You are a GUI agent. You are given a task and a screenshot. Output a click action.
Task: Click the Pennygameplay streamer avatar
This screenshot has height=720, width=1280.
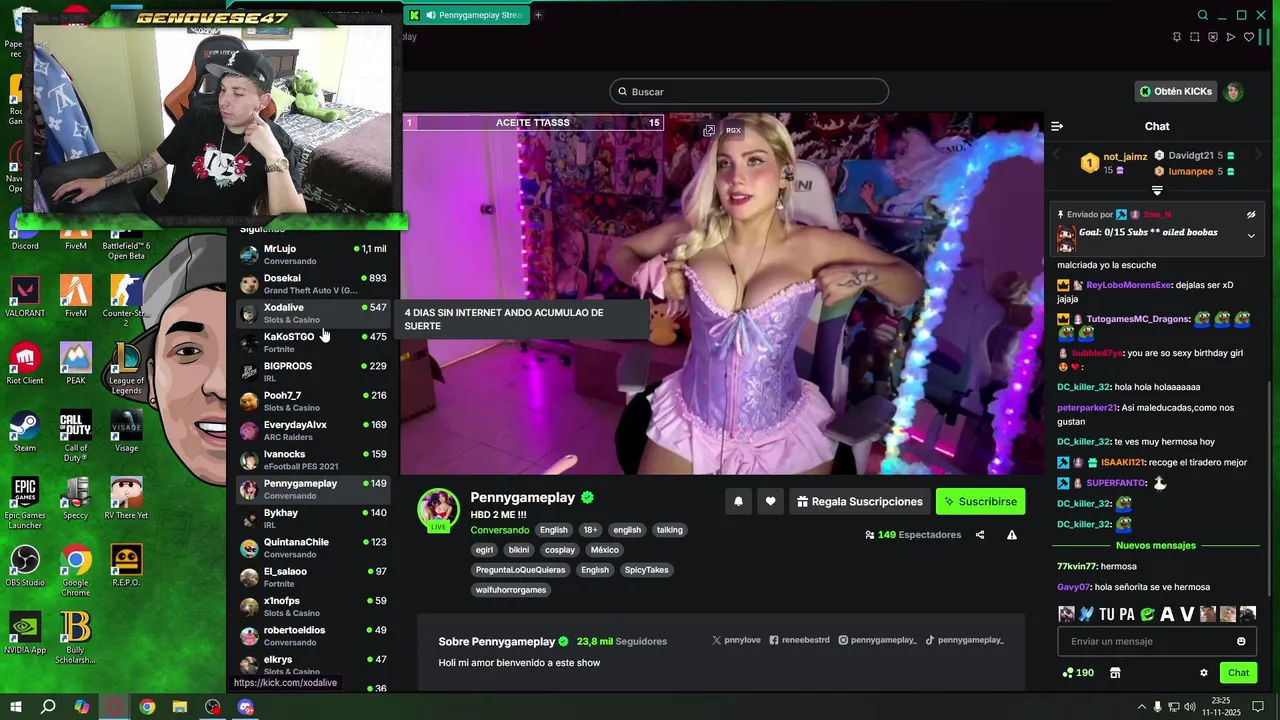tap(438, 510)
